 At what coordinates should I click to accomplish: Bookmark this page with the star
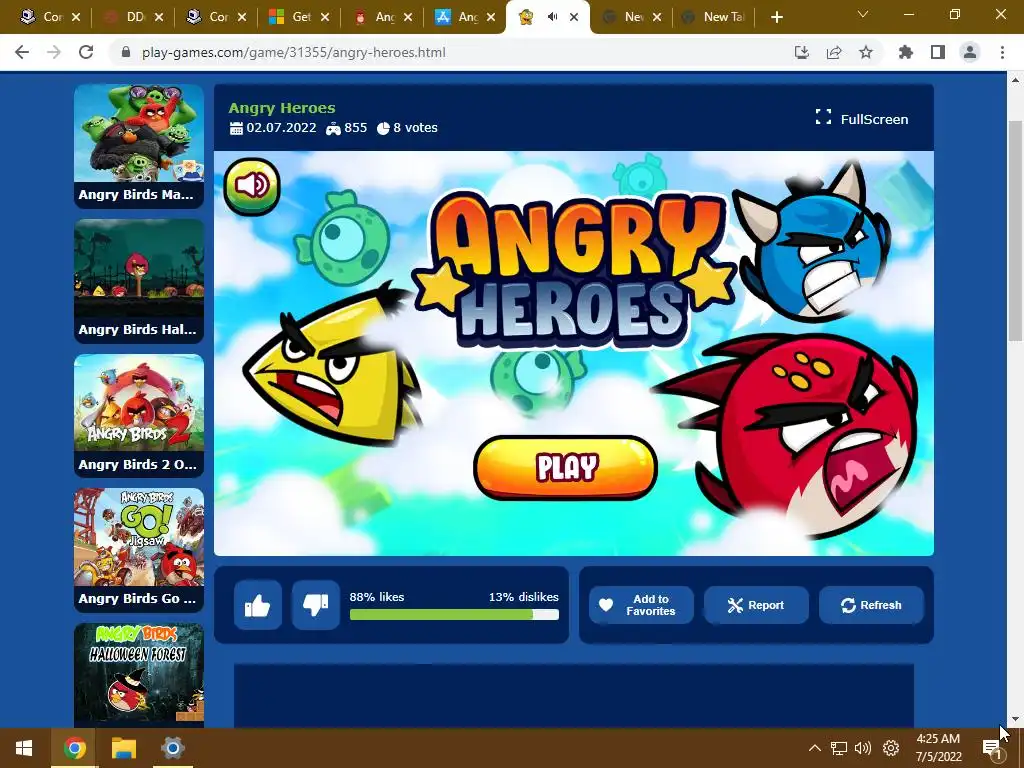866,52
